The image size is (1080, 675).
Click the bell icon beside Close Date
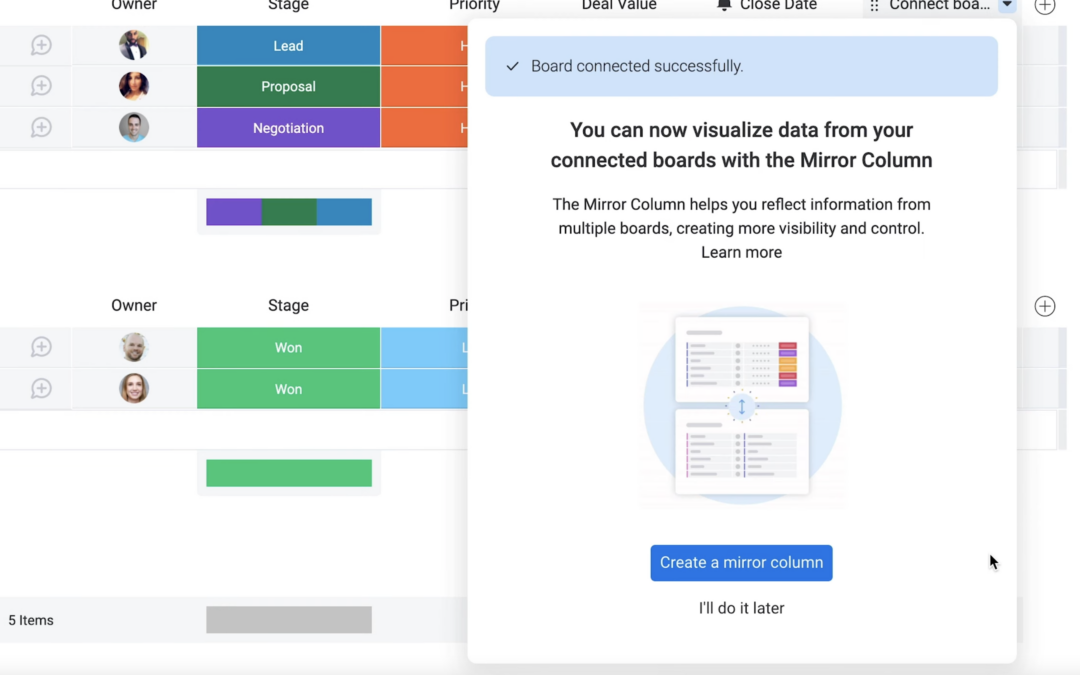click(724, 6)
